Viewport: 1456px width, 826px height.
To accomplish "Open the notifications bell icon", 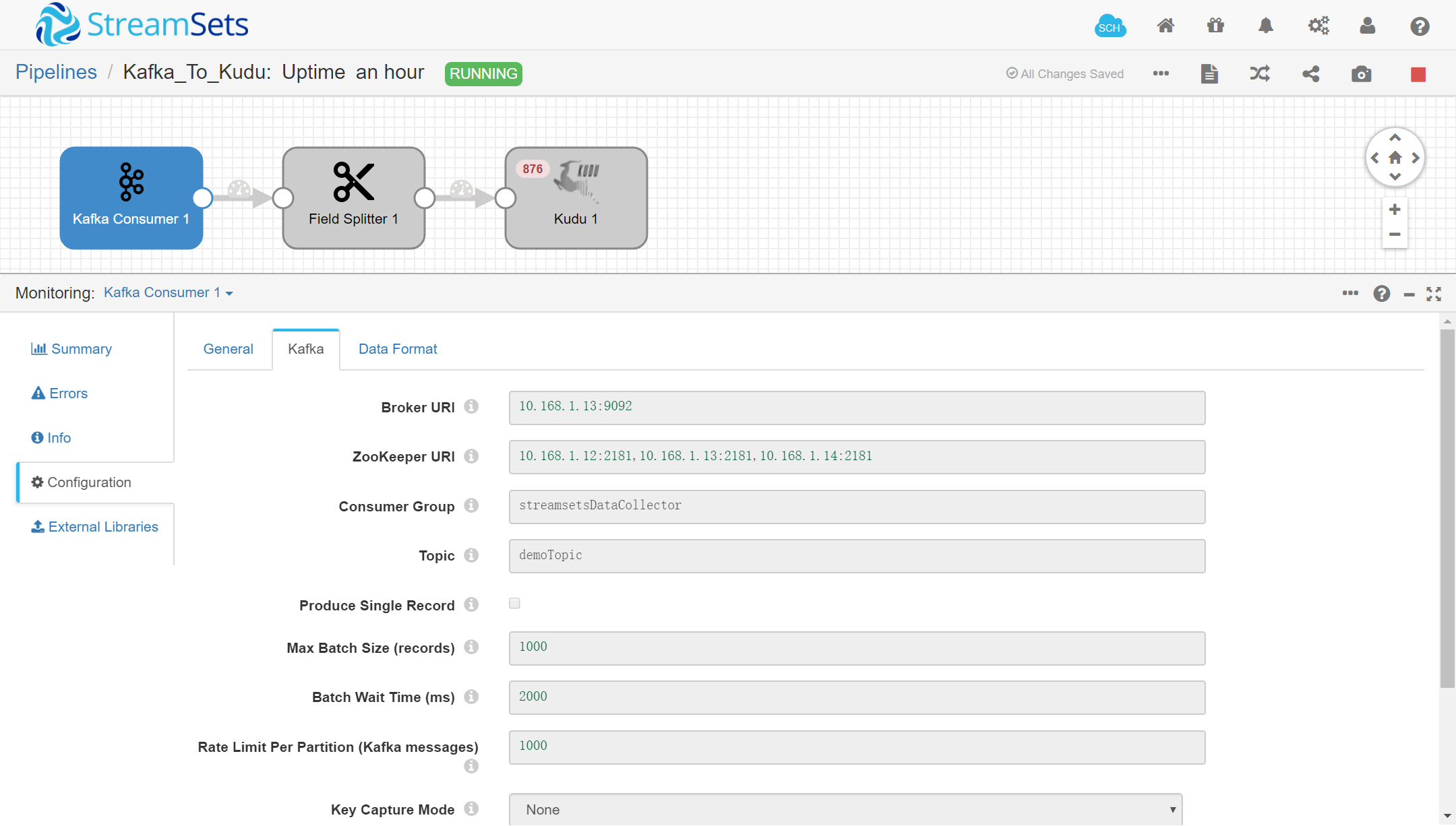I will (1265, 26).
